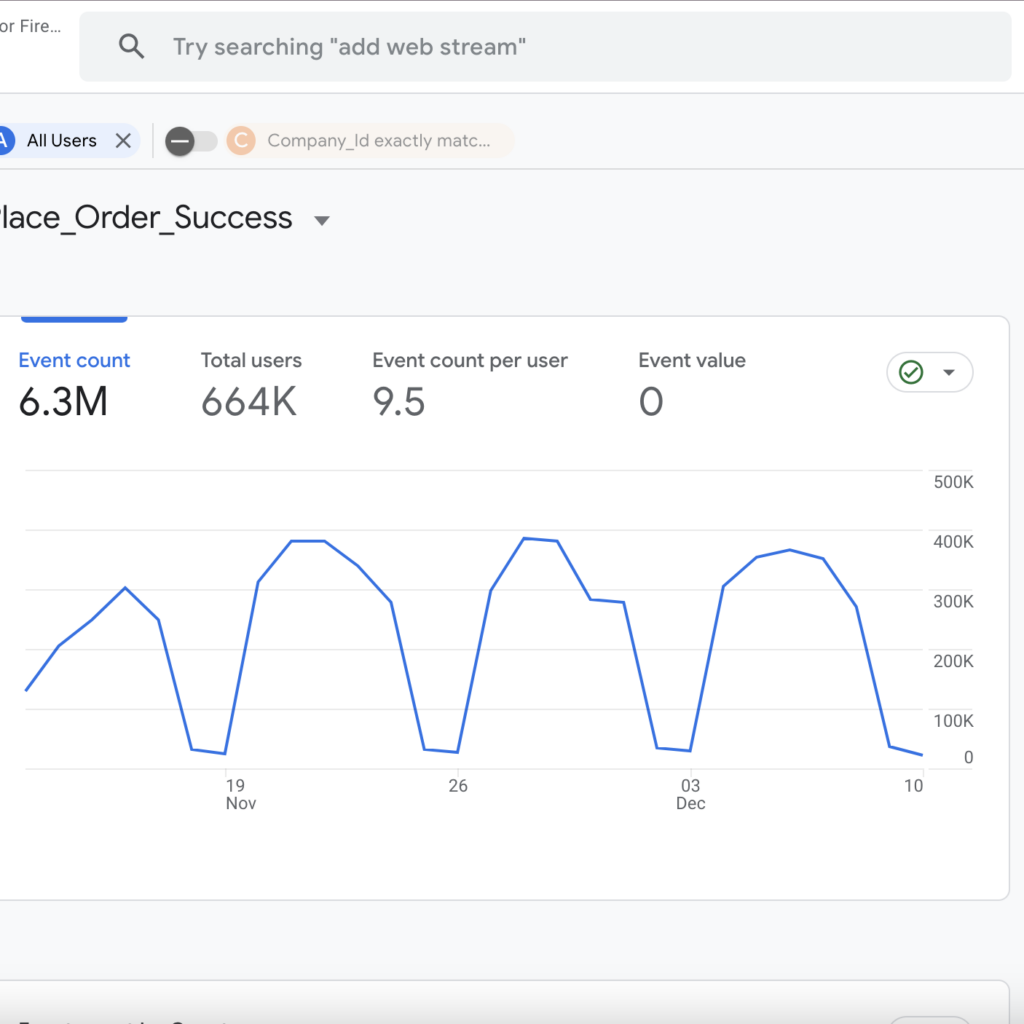Image resolution: width=1024 pixels, height=1024 pixels.
Task: Toggle the Company_Id comparison switch
Action: [191, 141]
